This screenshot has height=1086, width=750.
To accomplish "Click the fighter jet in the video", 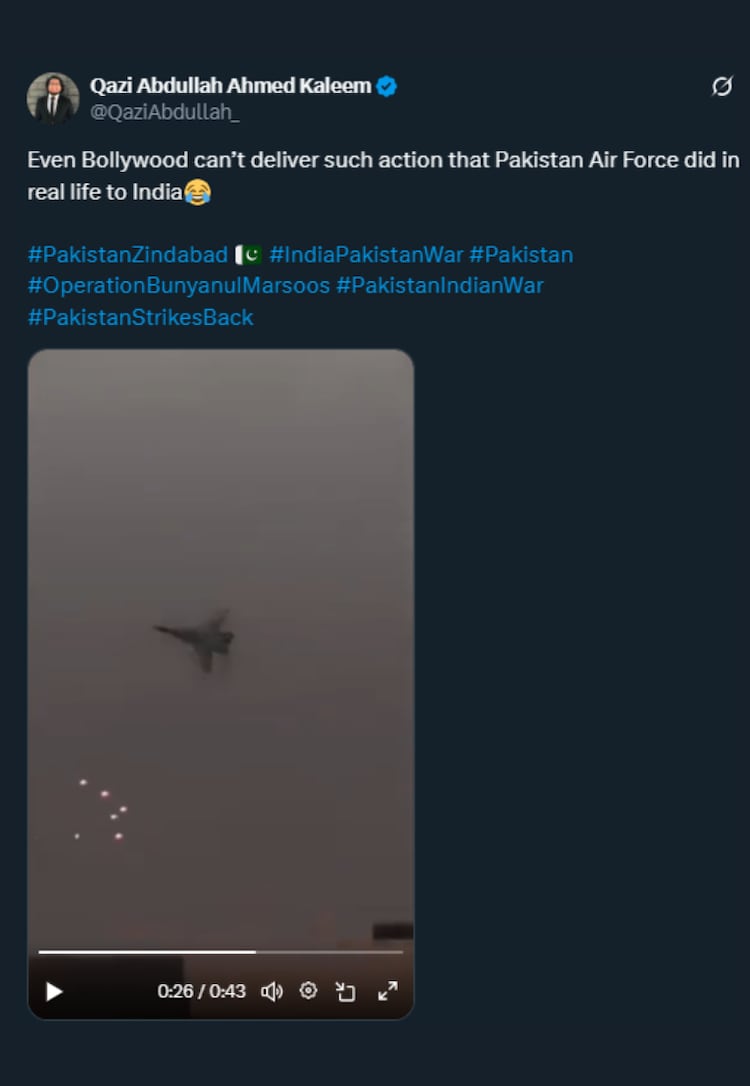I will tap(198, 638).
